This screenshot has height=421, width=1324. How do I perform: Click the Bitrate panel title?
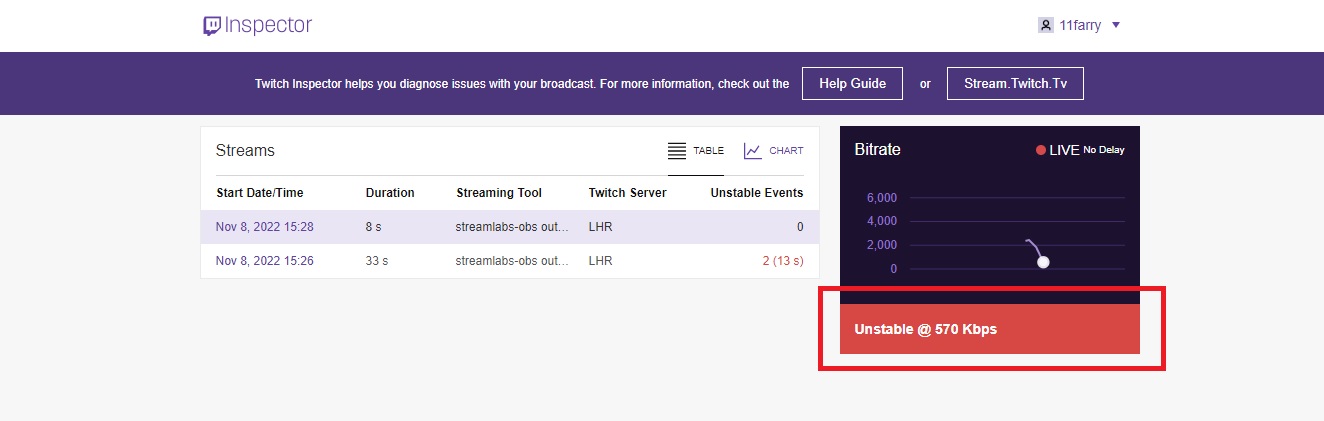(x=877, y=149)
